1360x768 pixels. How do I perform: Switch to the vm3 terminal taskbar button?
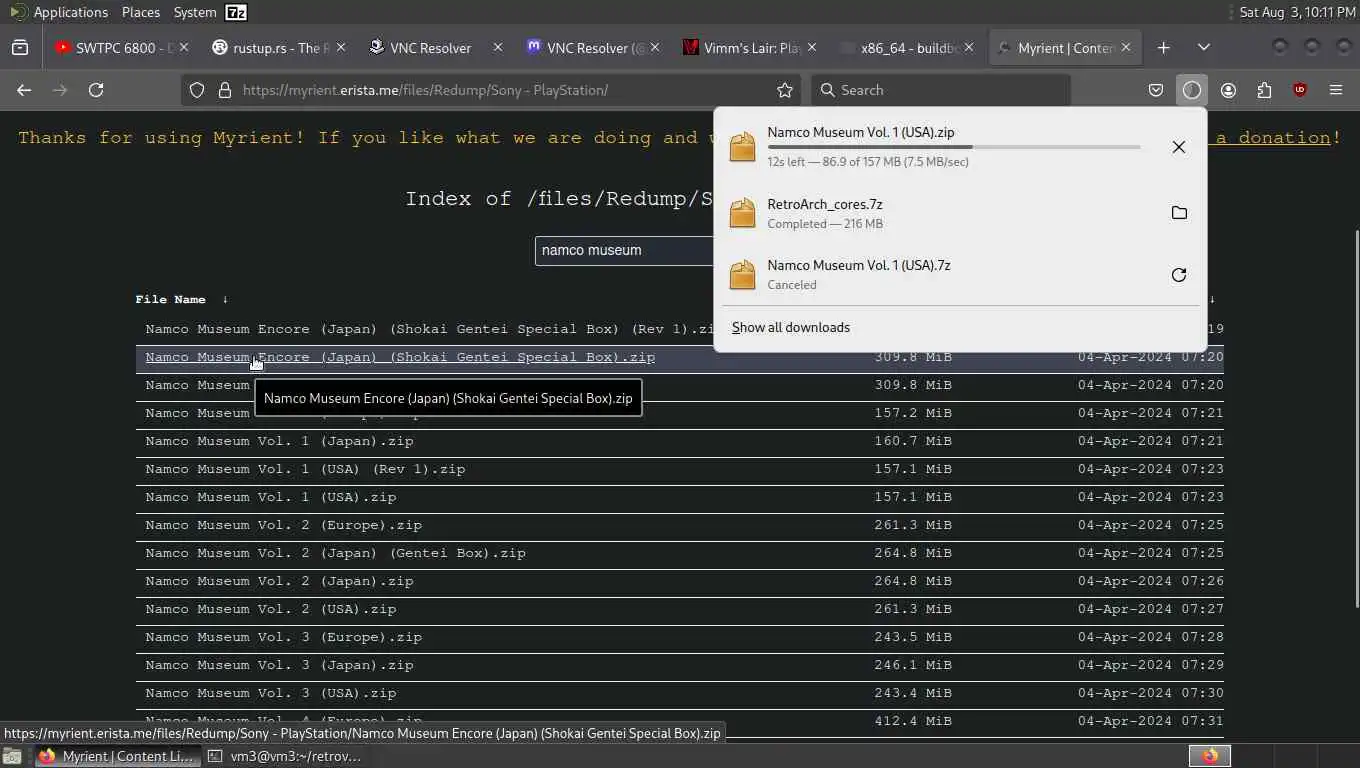coord(285,756)
